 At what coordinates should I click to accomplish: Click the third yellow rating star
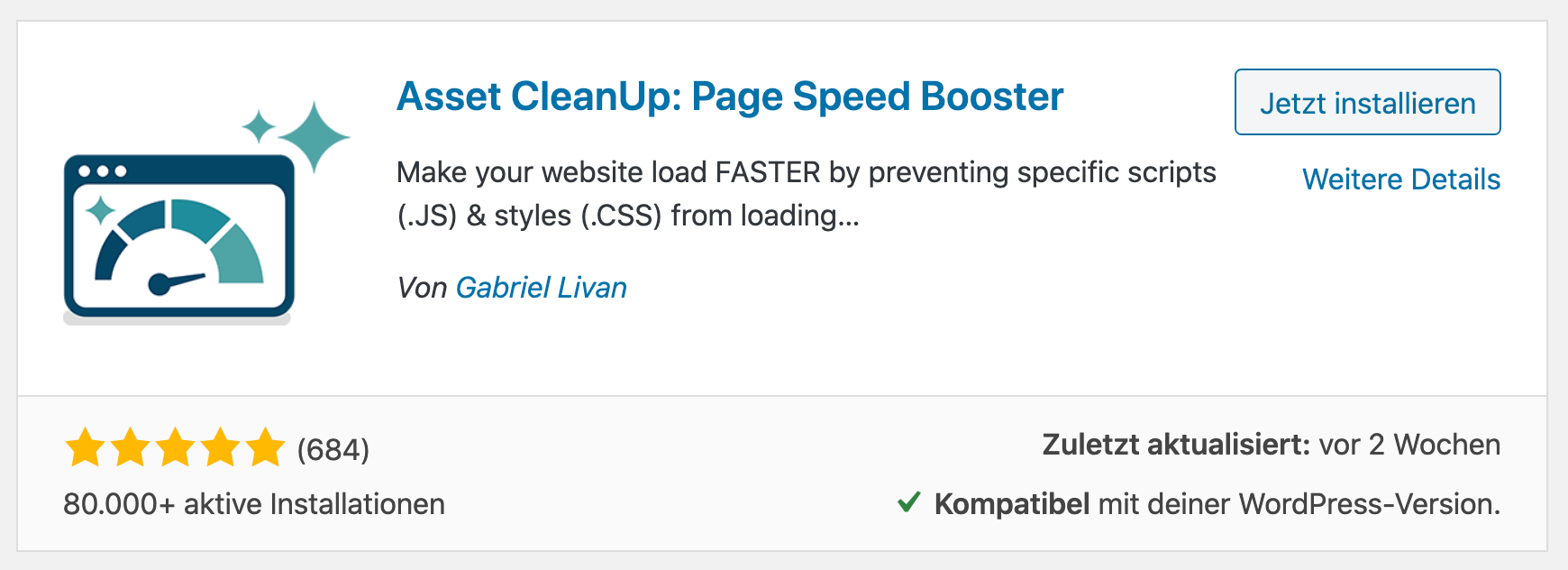pyautogui.click(x=175, y=448)
